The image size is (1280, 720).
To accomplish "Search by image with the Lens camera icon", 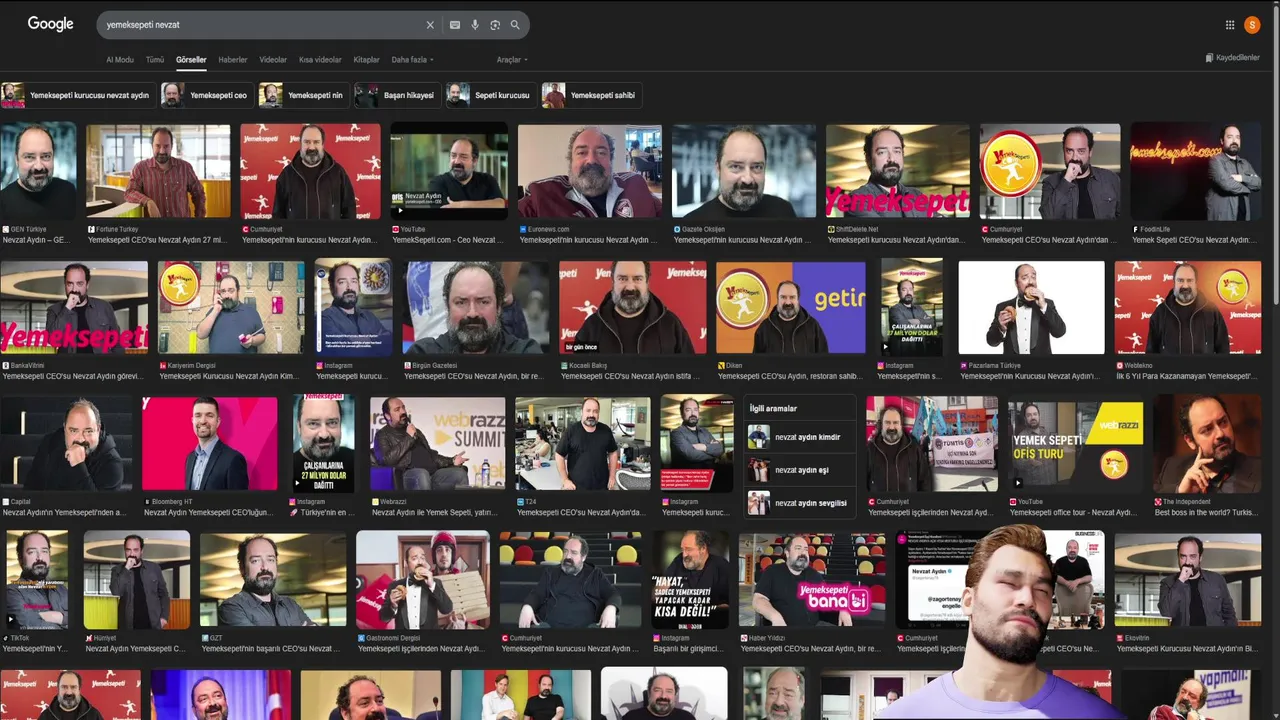I will (x=495, y=25).
